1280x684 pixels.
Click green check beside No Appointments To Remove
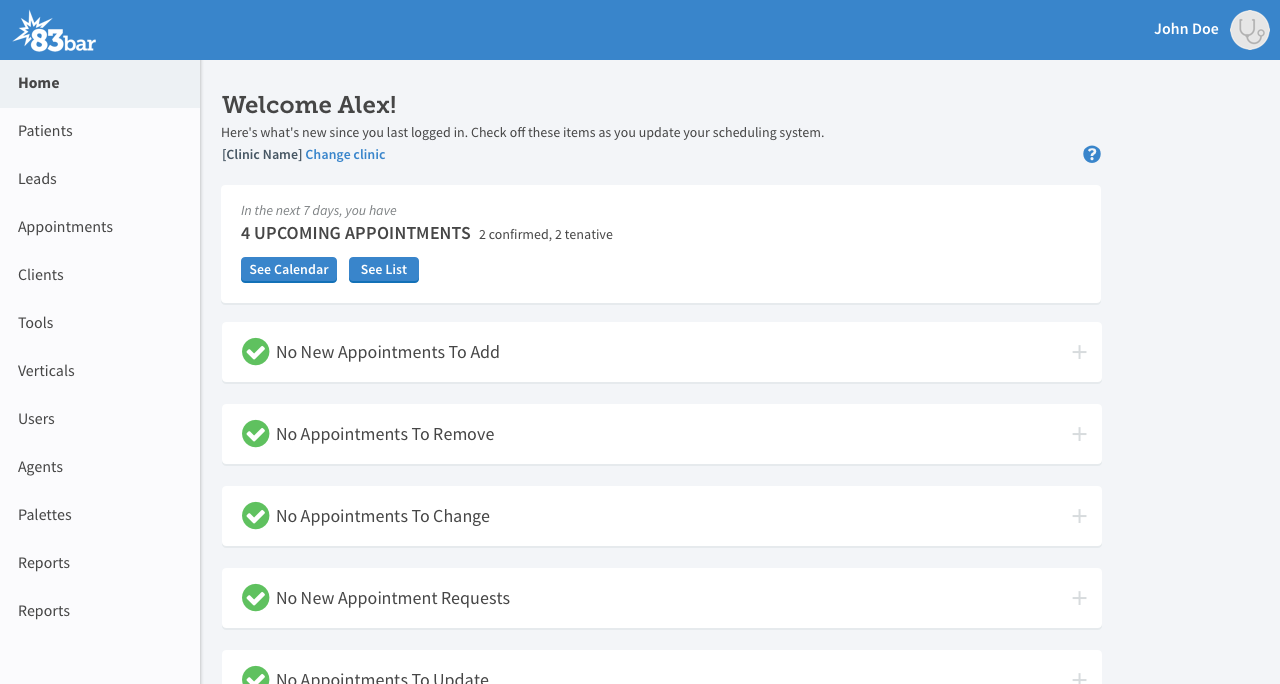tap(256, 434)
